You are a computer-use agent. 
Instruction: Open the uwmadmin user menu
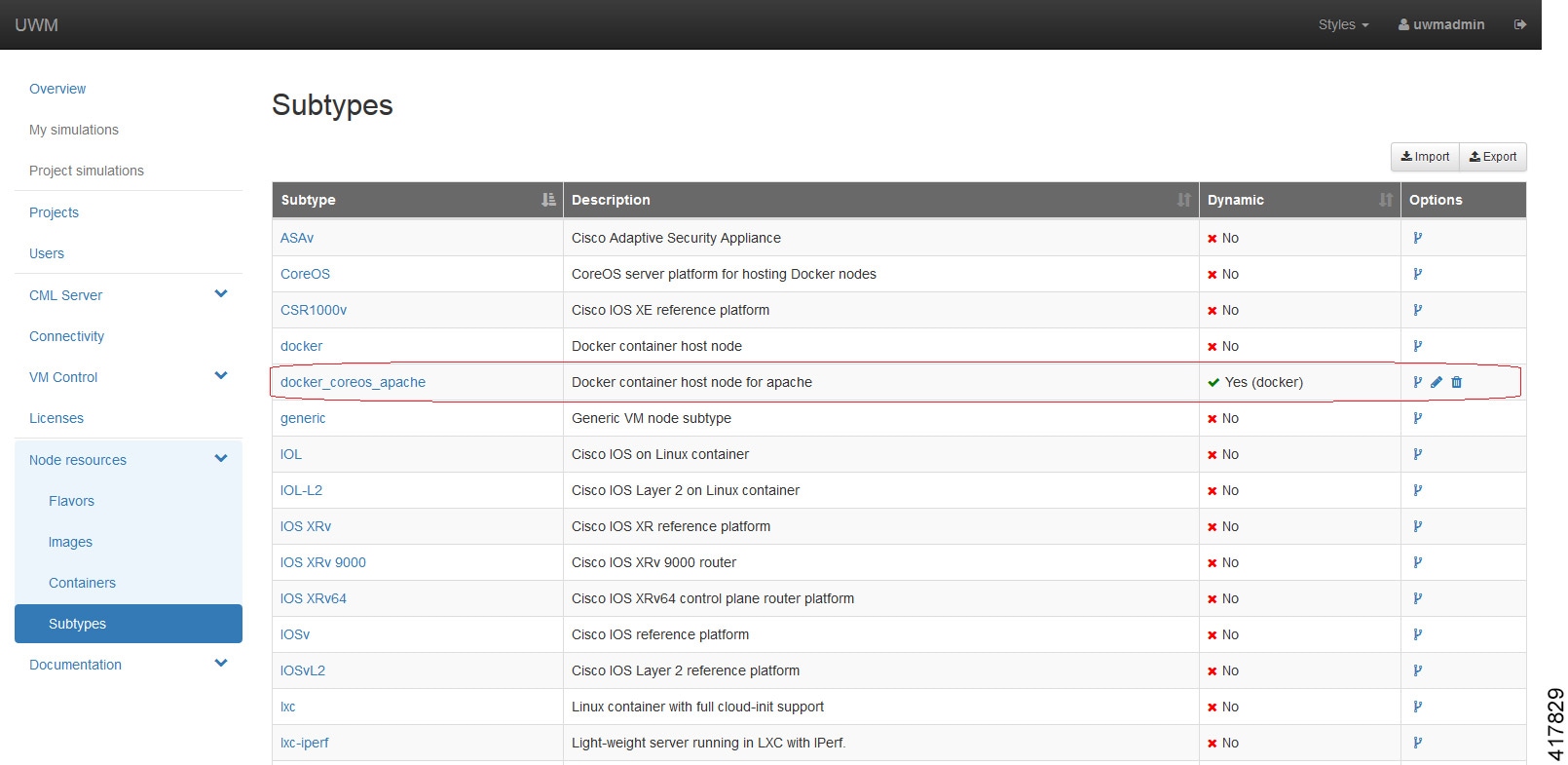[x=1441, y=24]
